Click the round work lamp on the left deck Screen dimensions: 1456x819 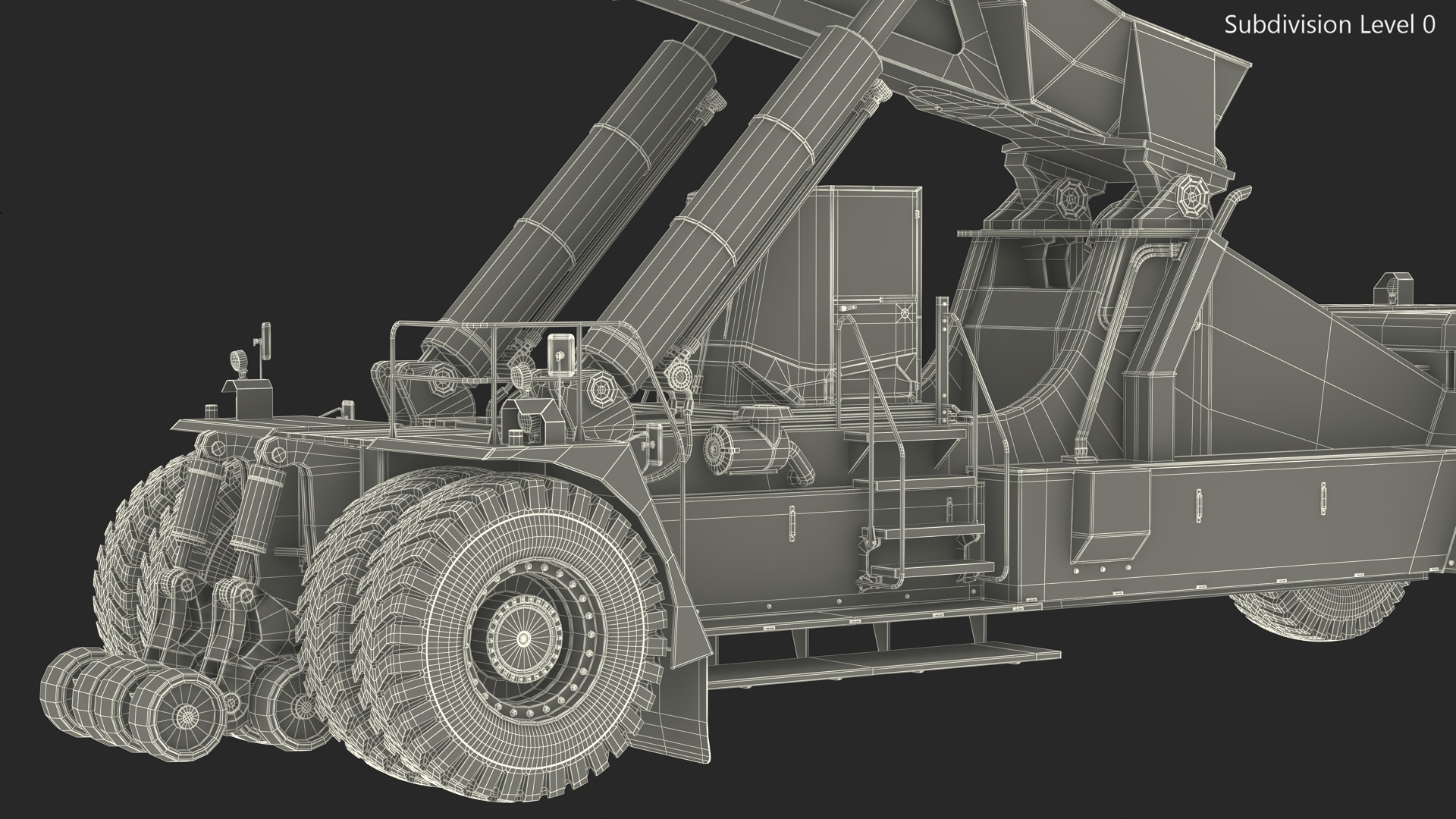240,361
